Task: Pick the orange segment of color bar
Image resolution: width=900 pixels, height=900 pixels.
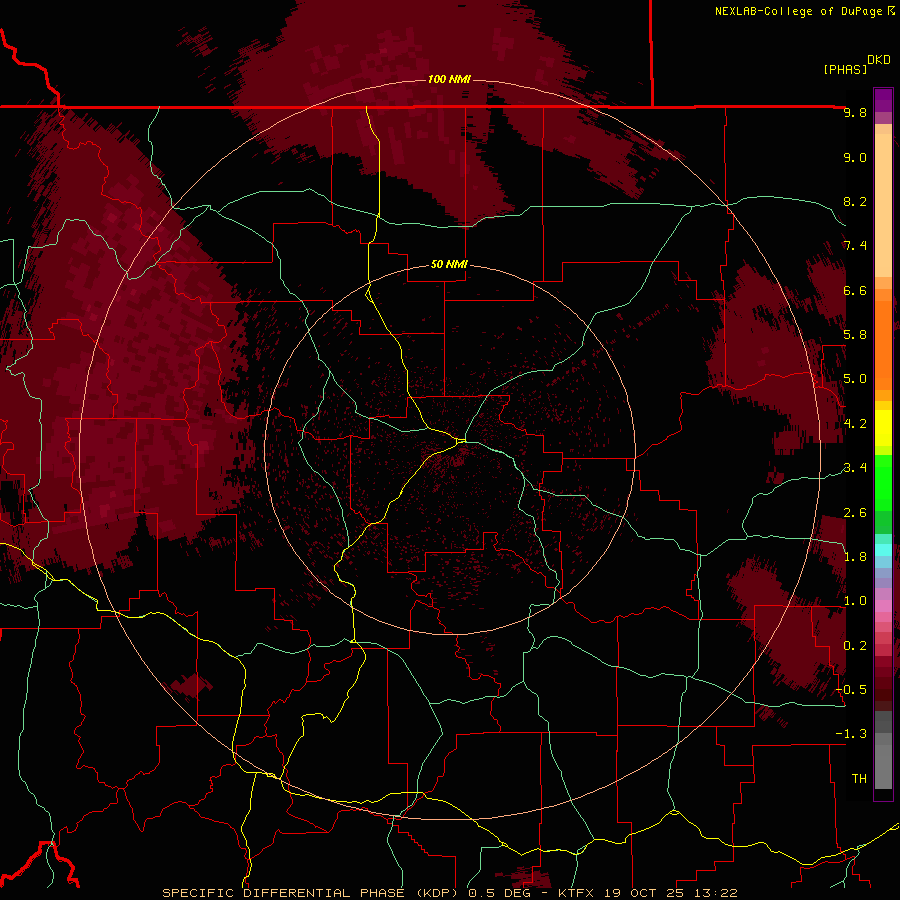Action: tap(883, 345)
